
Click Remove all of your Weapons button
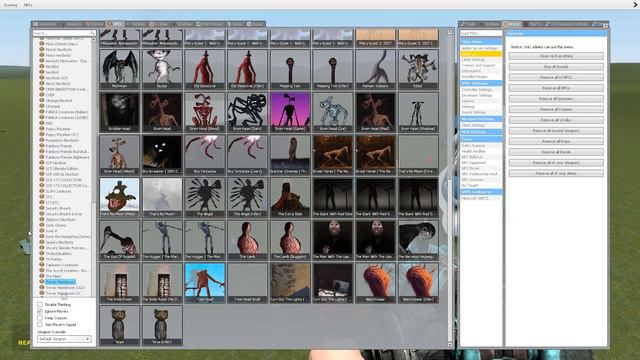click(556, 162)
